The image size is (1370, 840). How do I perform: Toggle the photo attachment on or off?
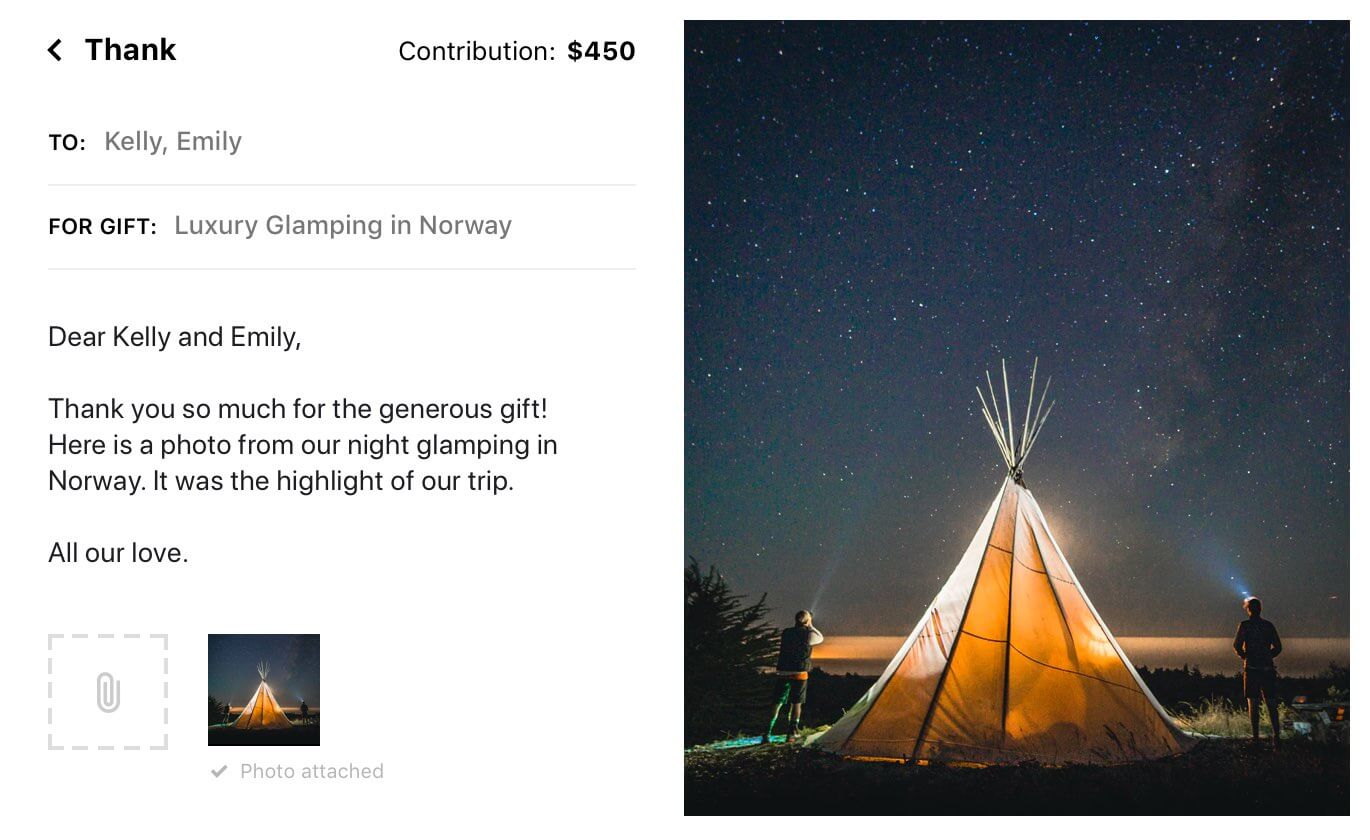[x=296, y=771]
